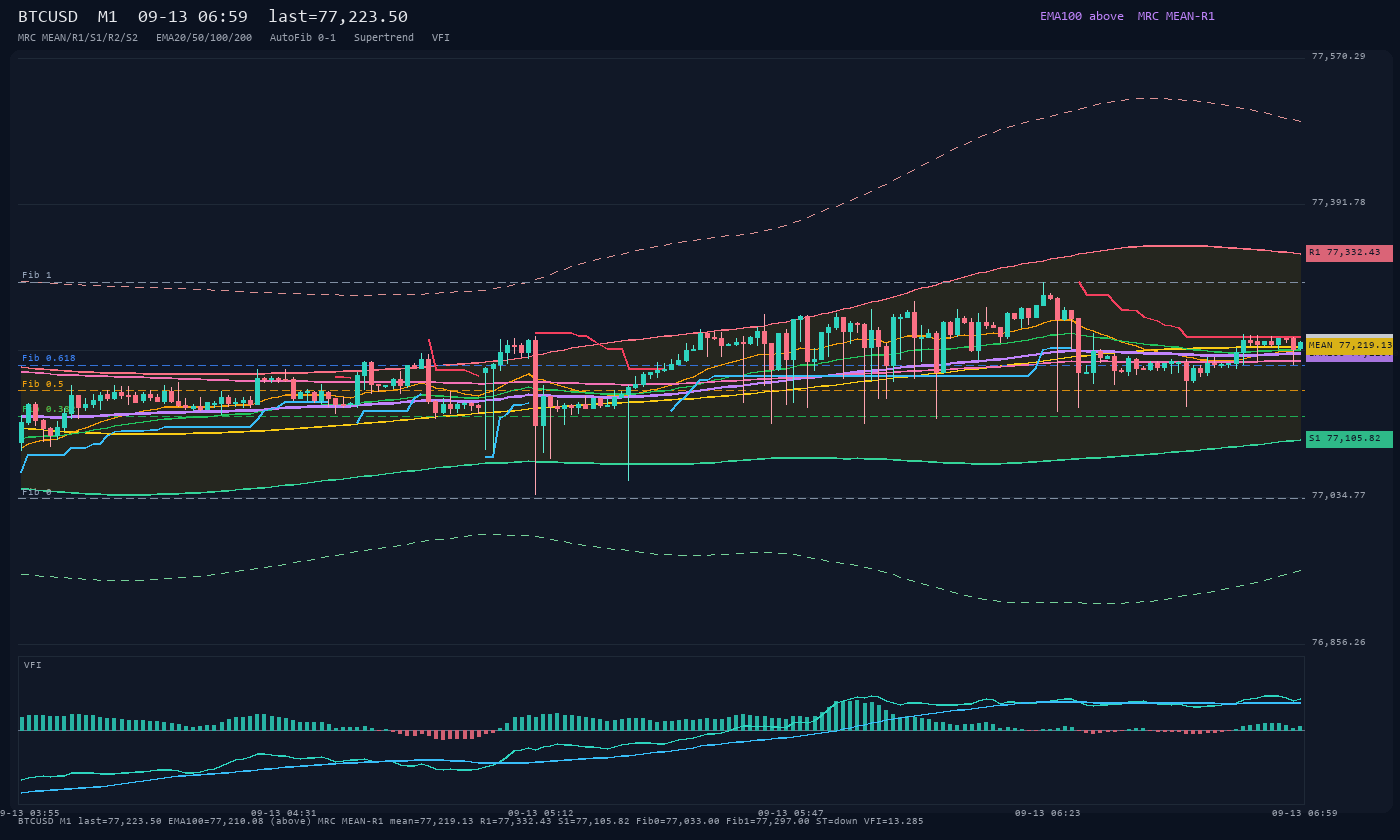Click the 77,034.77 price axis label
This screenshot has height=840, width=1400.
click(1338, 495)
